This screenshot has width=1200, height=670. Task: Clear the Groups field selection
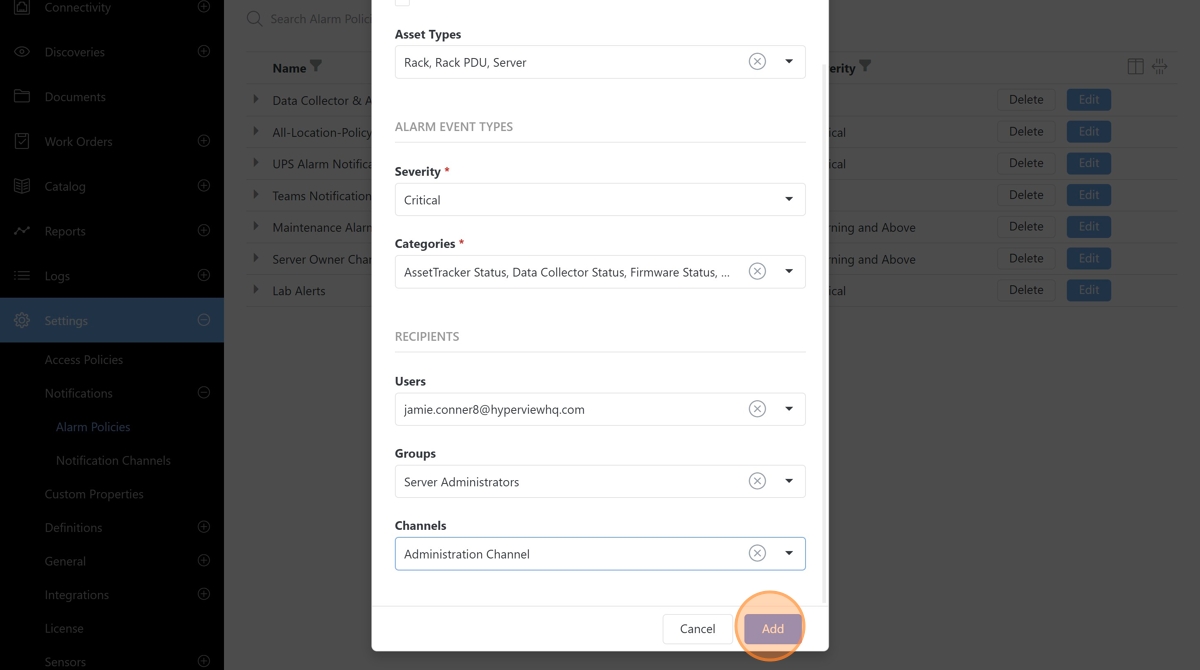coord(757,481)
